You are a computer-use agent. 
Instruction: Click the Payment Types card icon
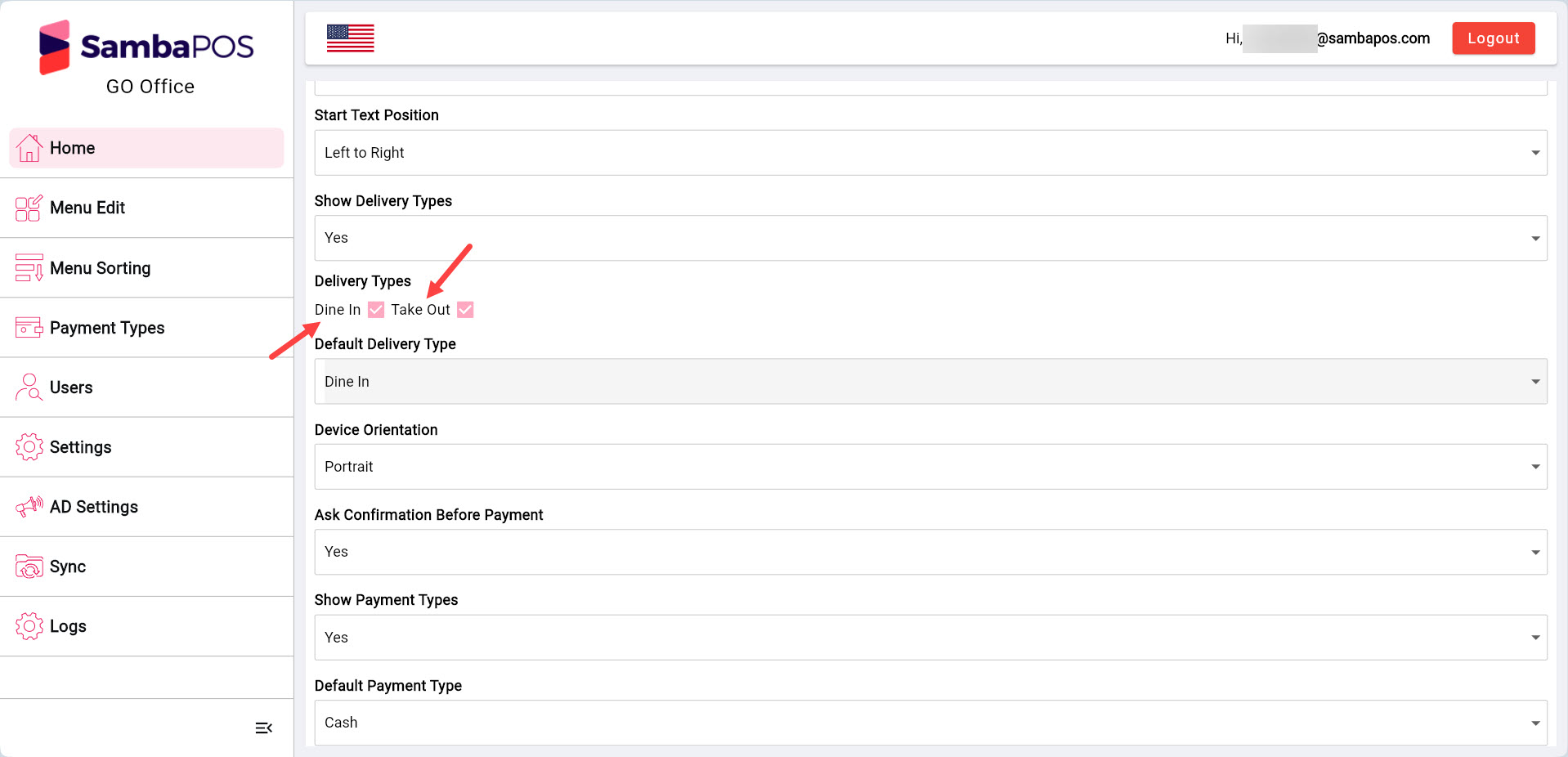(29, 328)
